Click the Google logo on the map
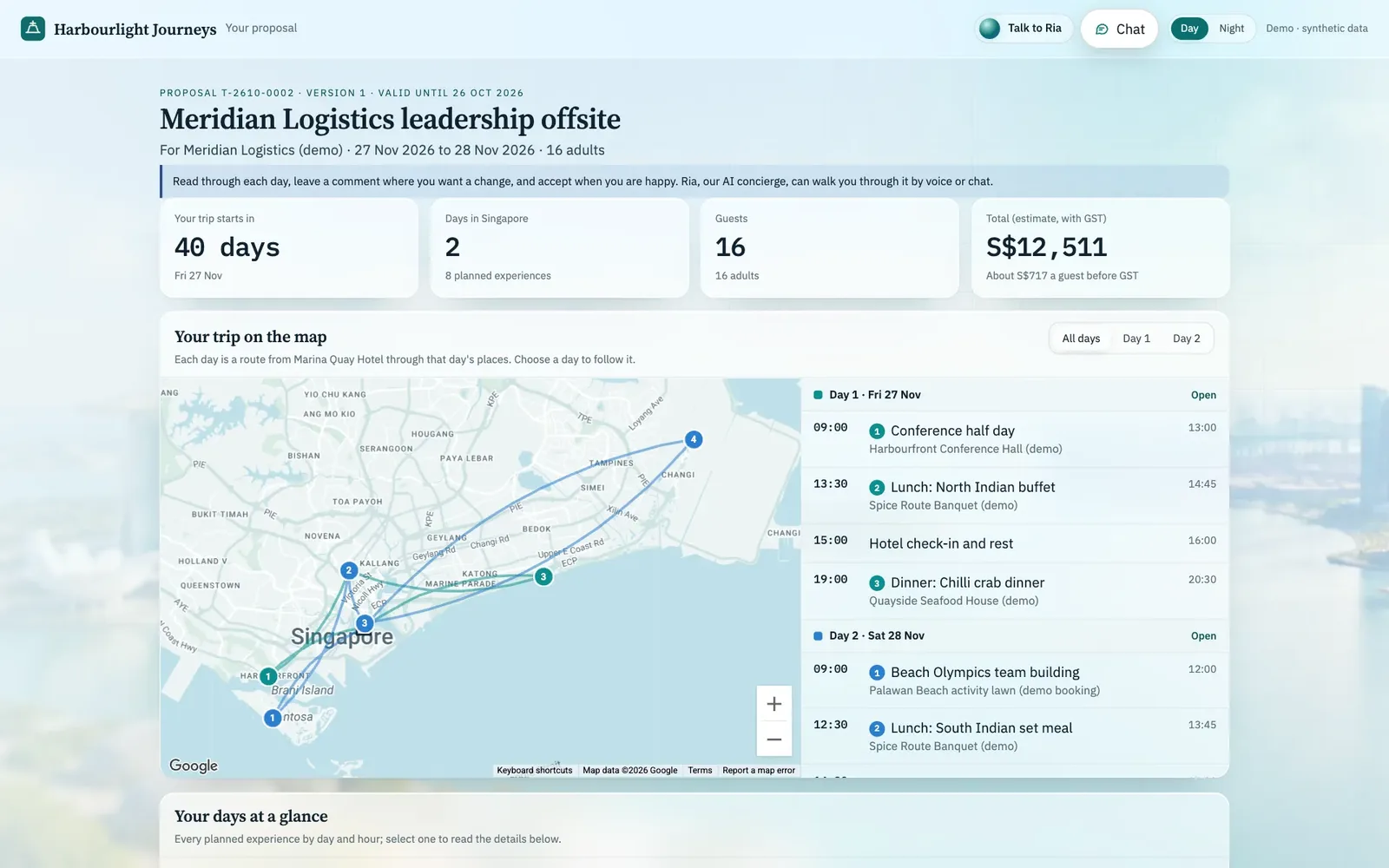 (194, 766)
